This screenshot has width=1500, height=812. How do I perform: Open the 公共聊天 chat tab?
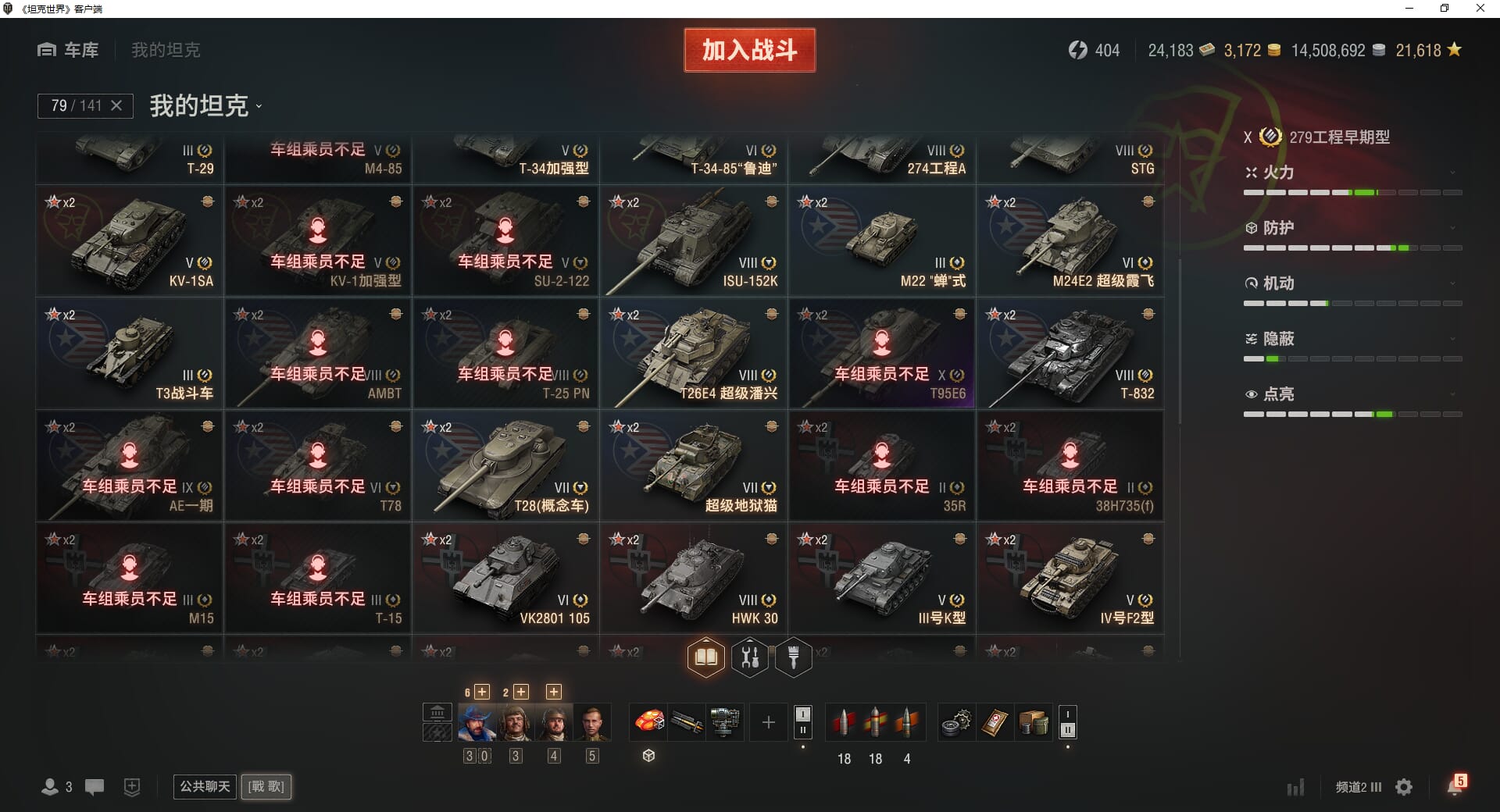coord(205,786)
